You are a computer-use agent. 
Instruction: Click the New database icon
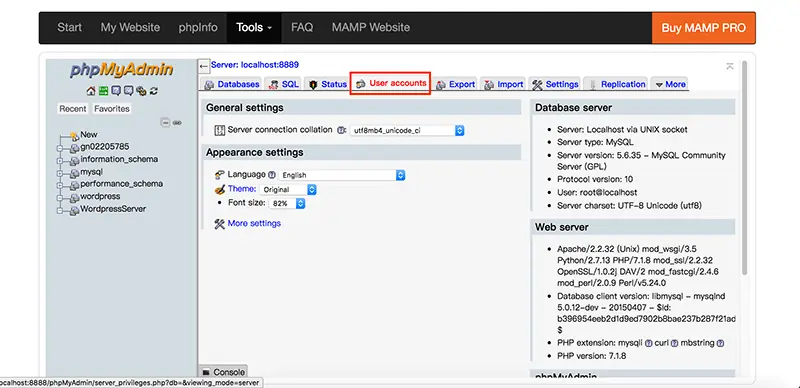(x=74, y=135)
